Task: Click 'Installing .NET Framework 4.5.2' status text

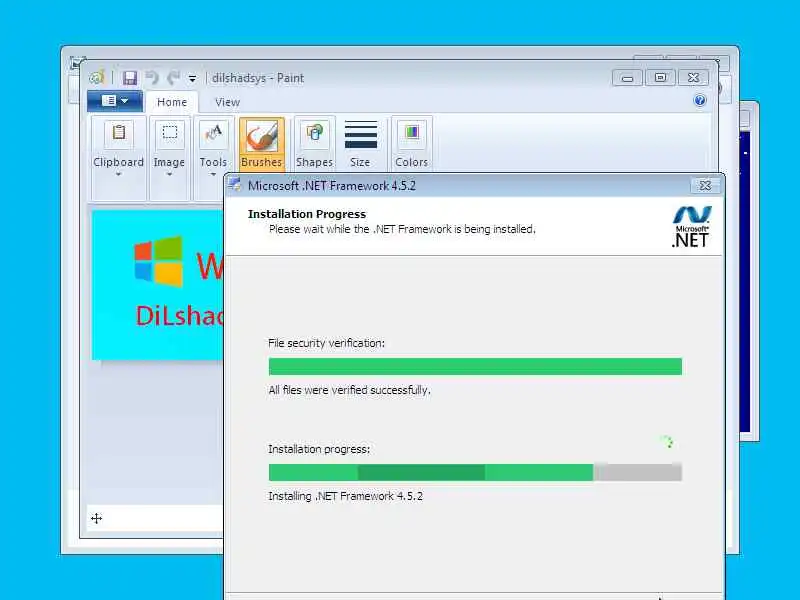Action: 345,496
